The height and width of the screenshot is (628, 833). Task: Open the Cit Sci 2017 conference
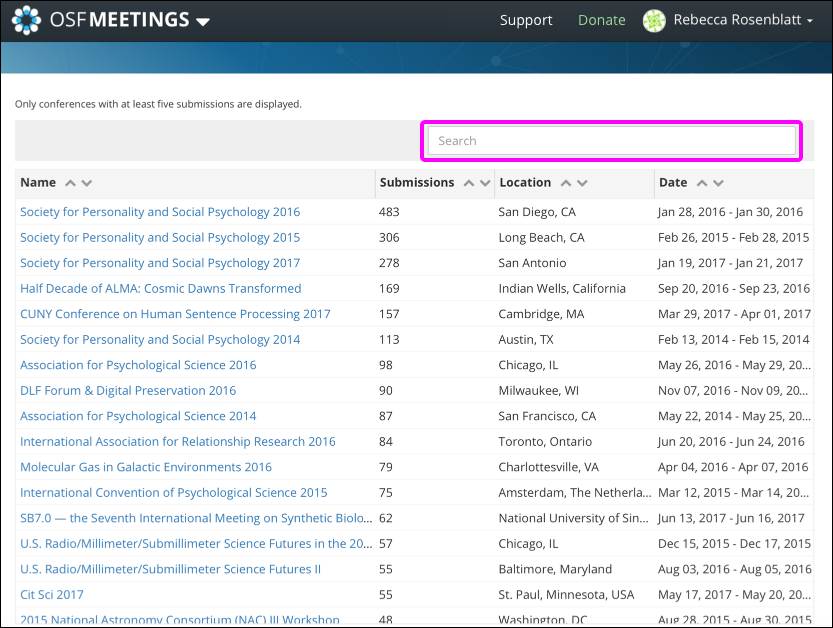pyautogui.click(x=52, y=595)
